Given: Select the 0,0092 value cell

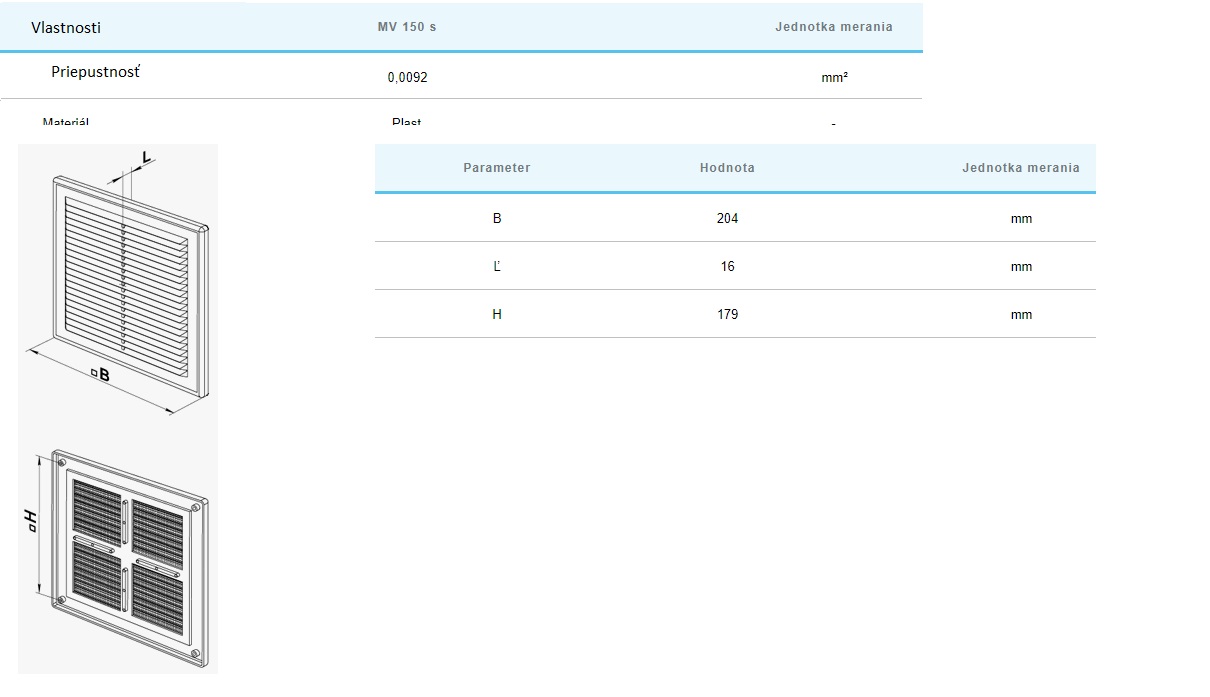Looking at the screenshot, I should coord(407,77).
